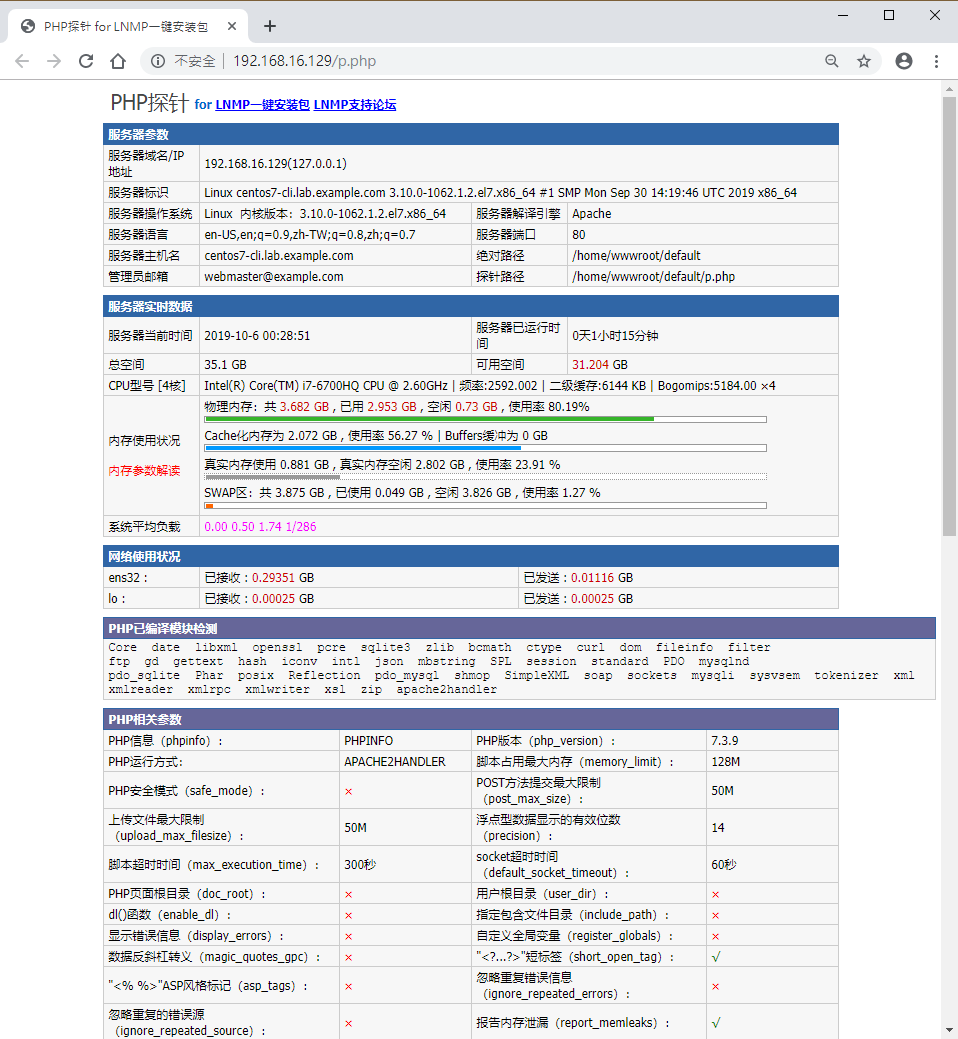Click the webmaster@example.com admin email

coord(274,277)
